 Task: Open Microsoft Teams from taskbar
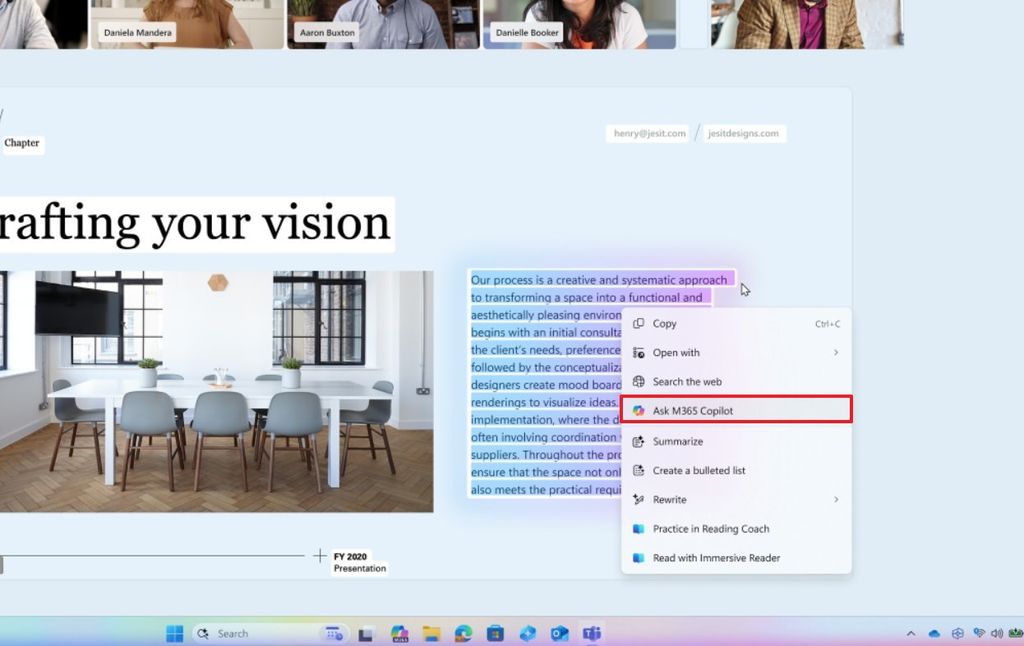[592, 634]
